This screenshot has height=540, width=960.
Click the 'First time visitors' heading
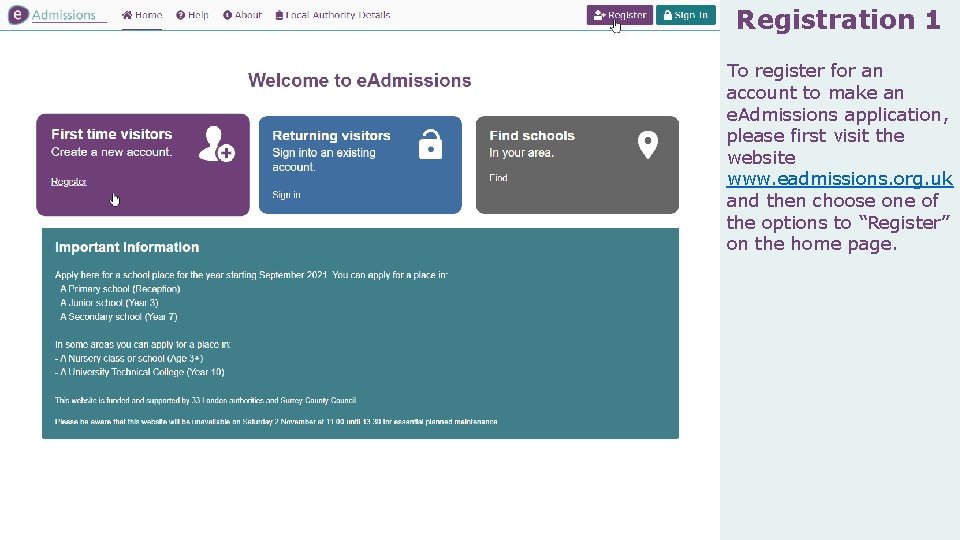click(x=111, y=134)
